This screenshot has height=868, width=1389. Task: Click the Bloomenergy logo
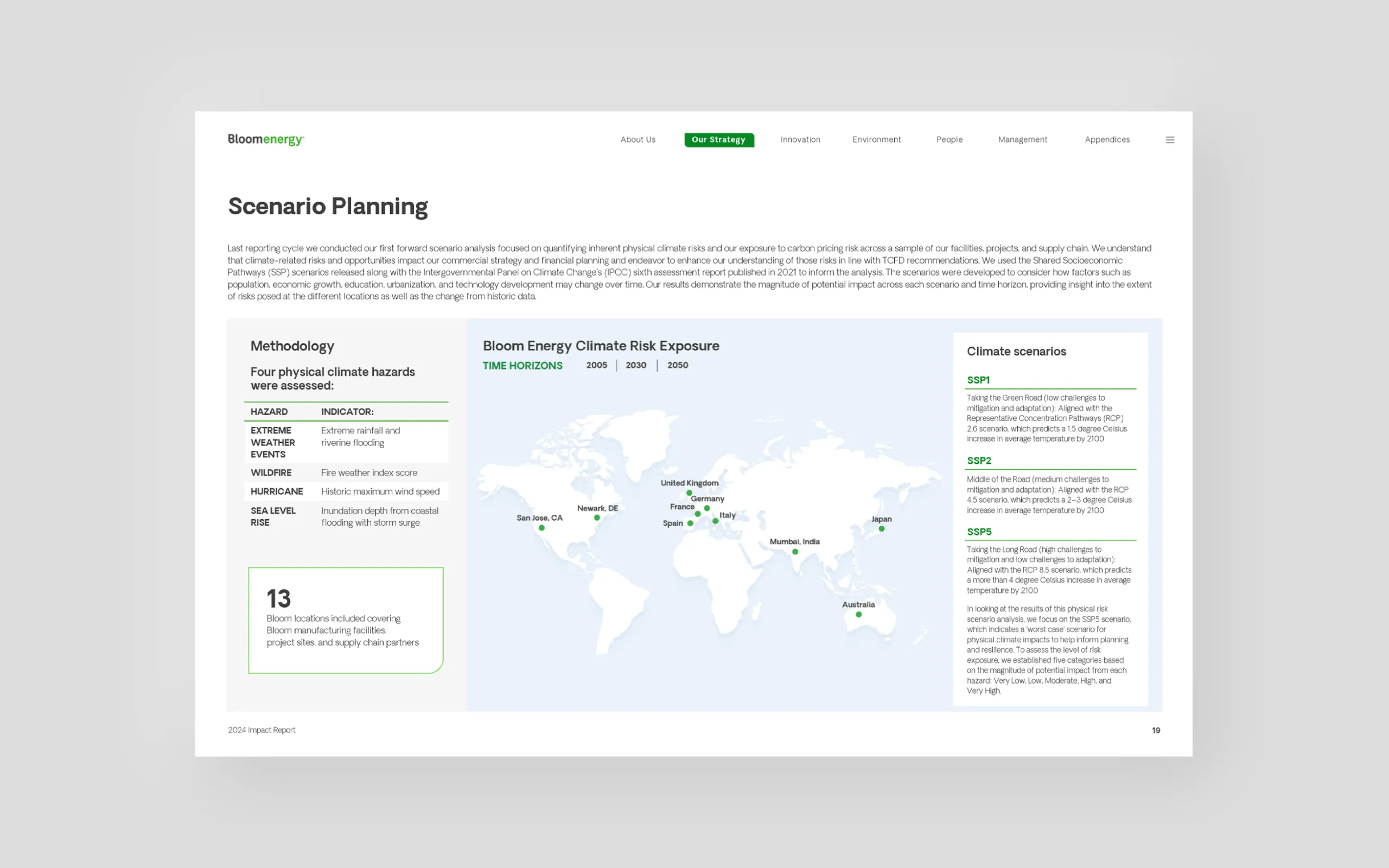coord(266,139)
